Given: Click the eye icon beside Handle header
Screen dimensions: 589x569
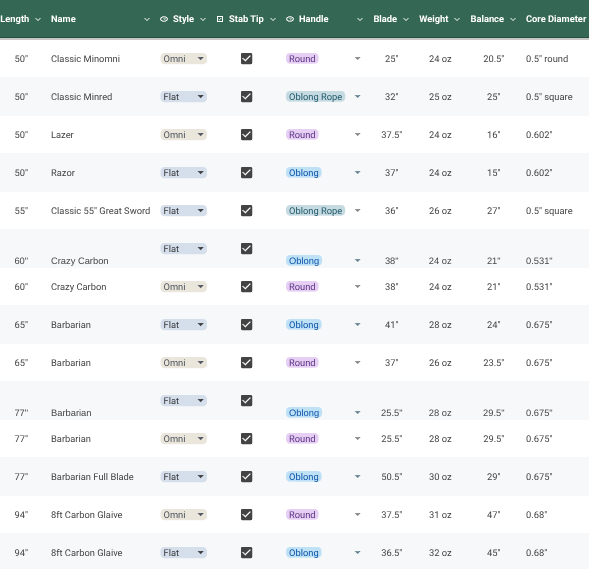Looking at the screenshot, I should (290, 19).
